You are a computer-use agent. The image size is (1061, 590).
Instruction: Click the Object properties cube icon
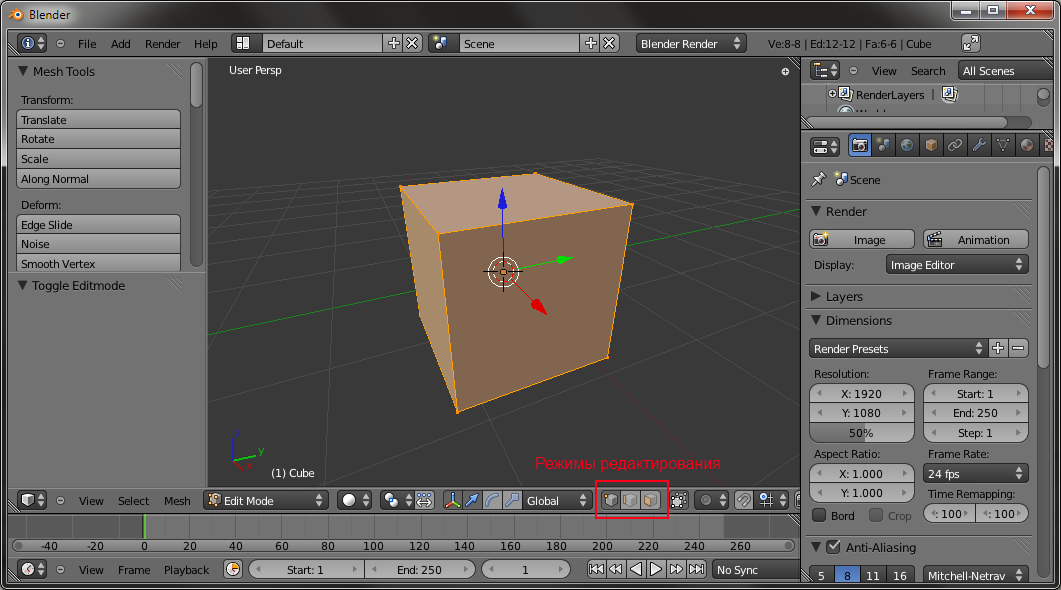[x=931, y=146]
